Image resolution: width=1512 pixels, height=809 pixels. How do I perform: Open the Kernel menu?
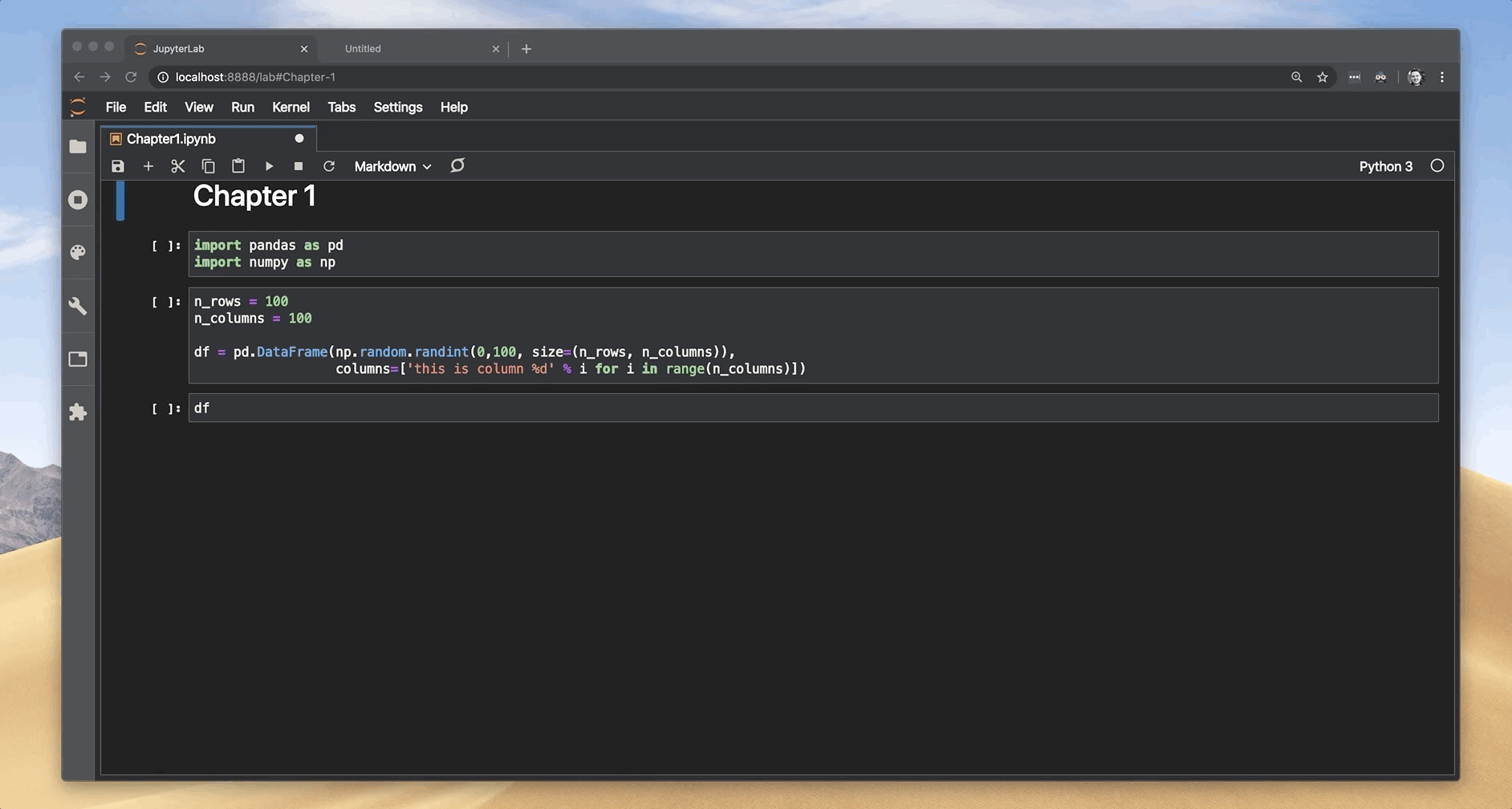point(291,107)
